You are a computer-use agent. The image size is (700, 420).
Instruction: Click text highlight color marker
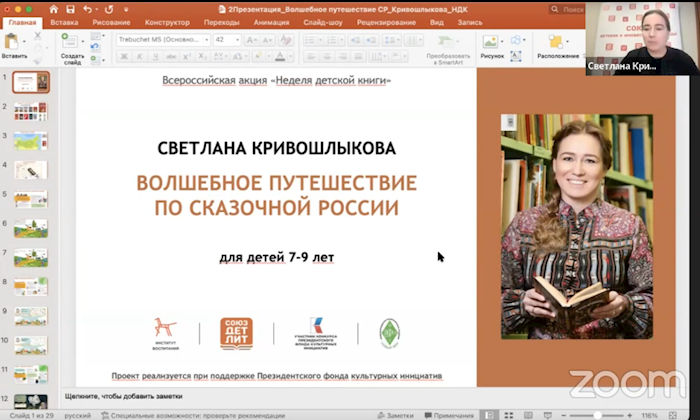(x=258, y=57)
